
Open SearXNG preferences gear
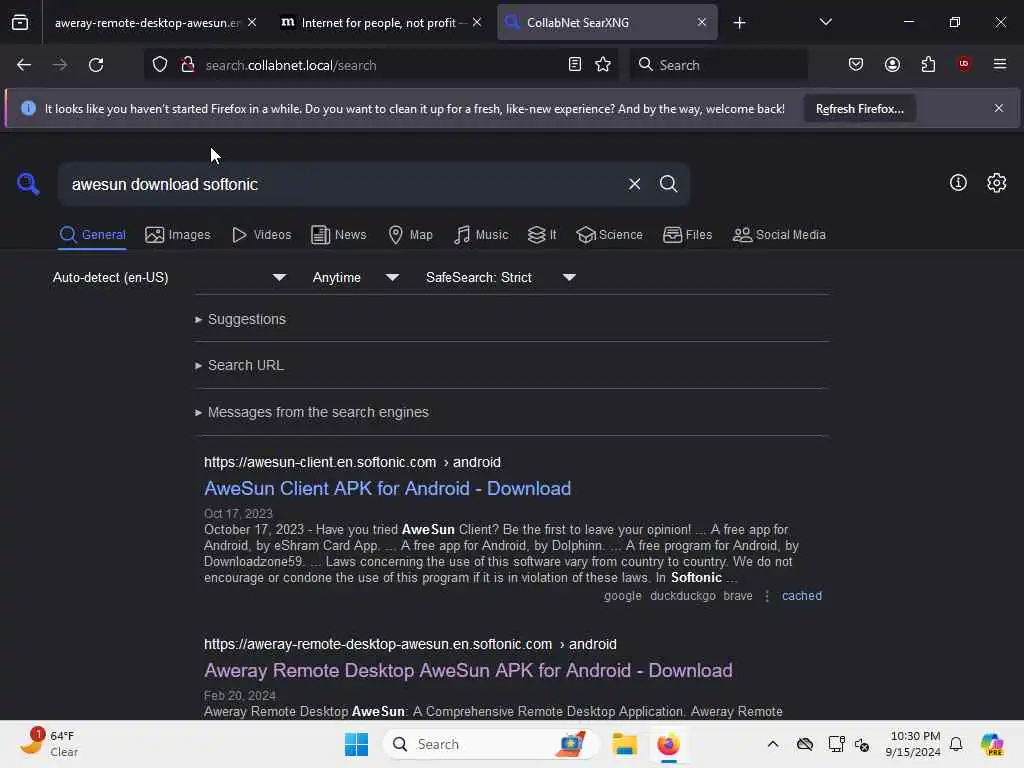point(997,183)
